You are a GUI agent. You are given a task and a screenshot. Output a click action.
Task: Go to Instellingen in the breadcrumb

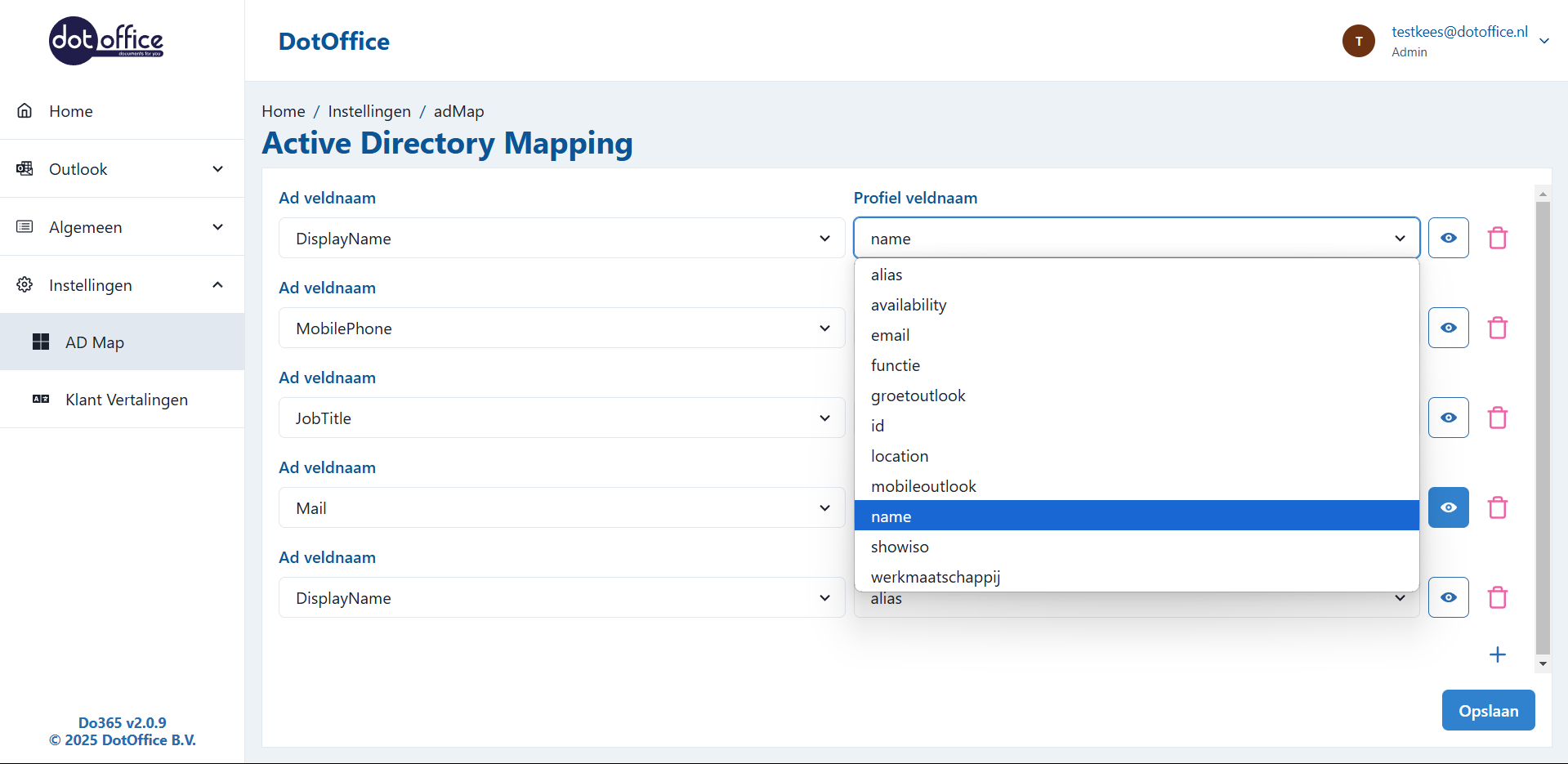pos(369,111)
